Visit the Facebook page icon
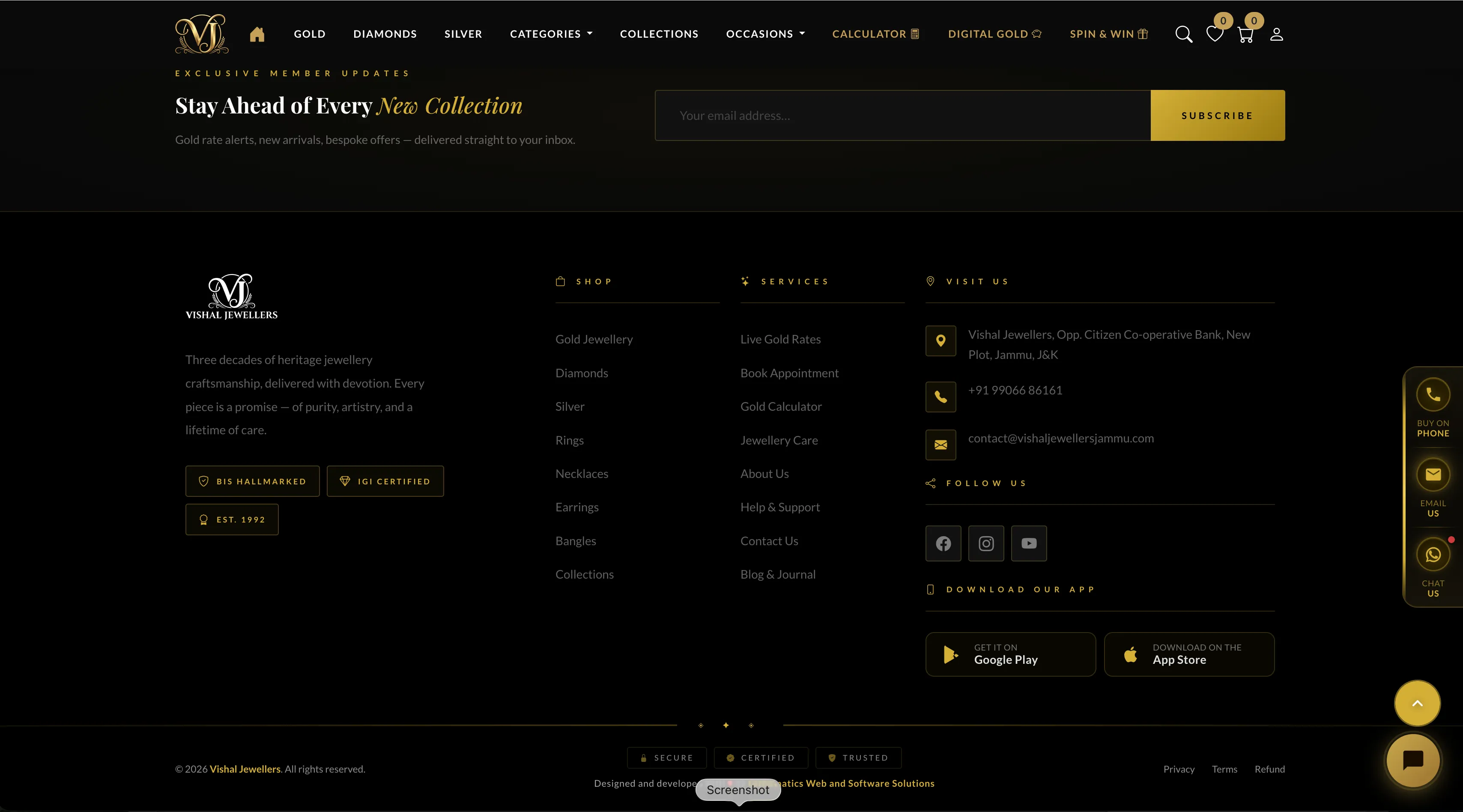 pos(943,543)
